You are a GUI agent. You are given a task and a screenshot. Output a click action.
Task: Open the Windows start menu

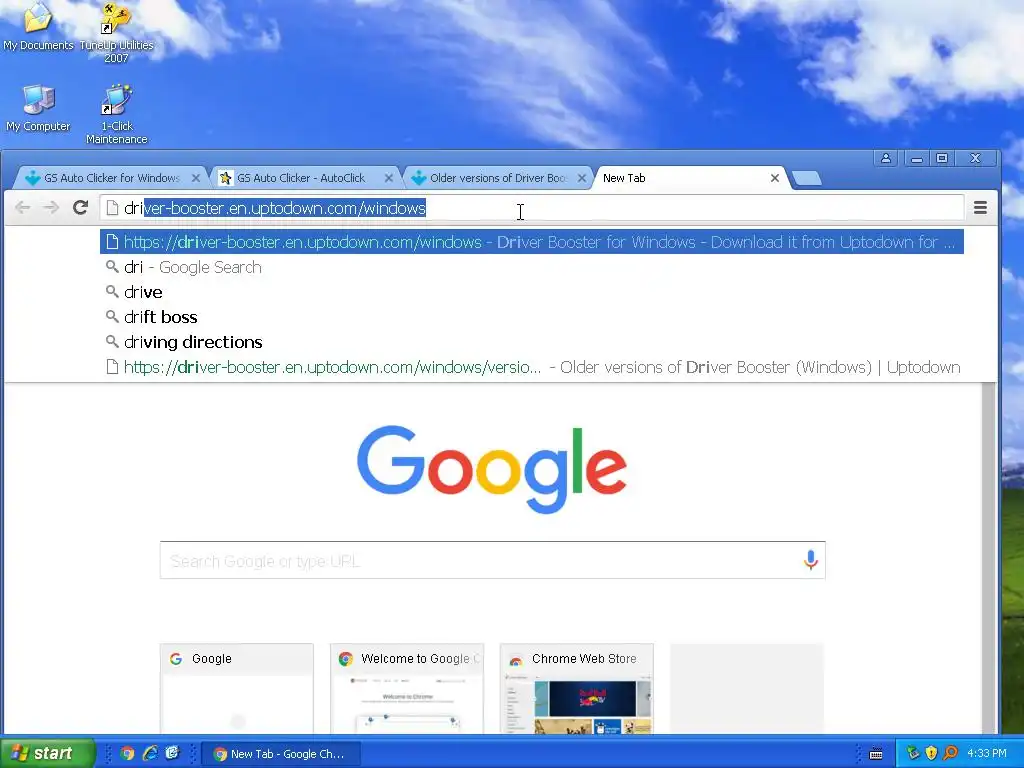pyautogui.click(x=47, y=753)
